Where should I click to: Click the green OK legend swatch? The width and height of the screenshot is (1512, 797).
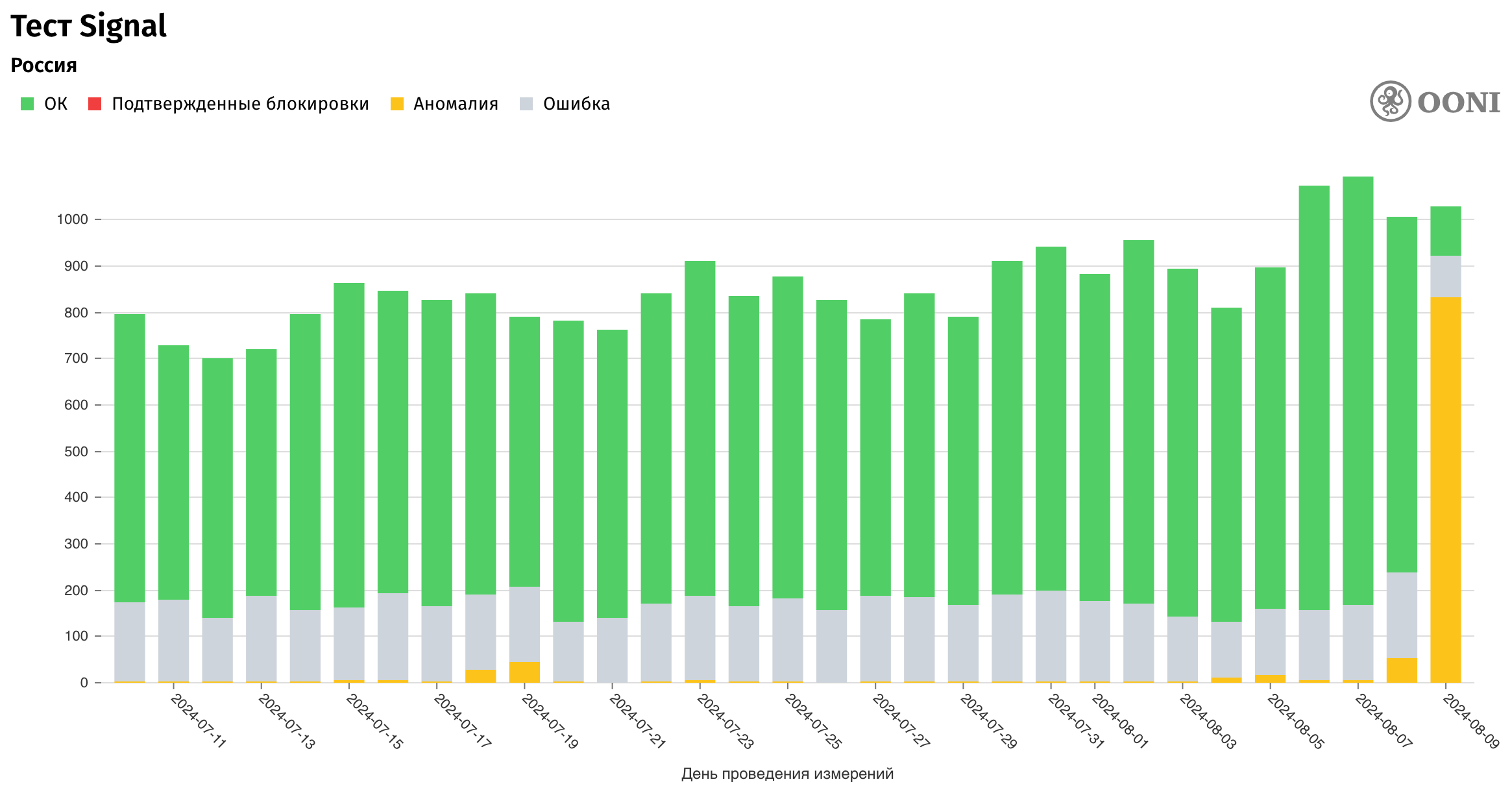(27, 104)
